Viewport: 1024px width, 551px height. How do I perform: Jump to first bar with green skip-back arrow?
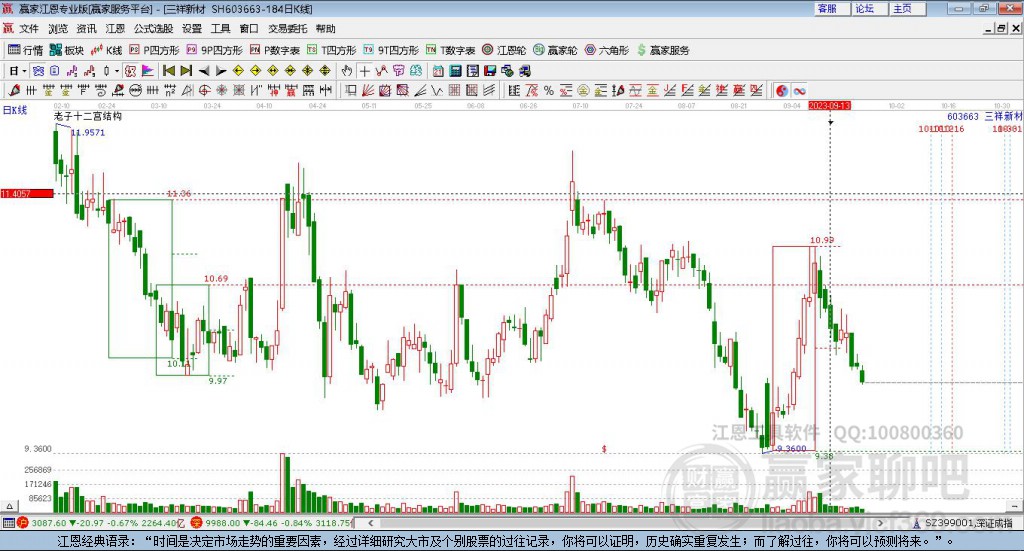click(169, 71)
